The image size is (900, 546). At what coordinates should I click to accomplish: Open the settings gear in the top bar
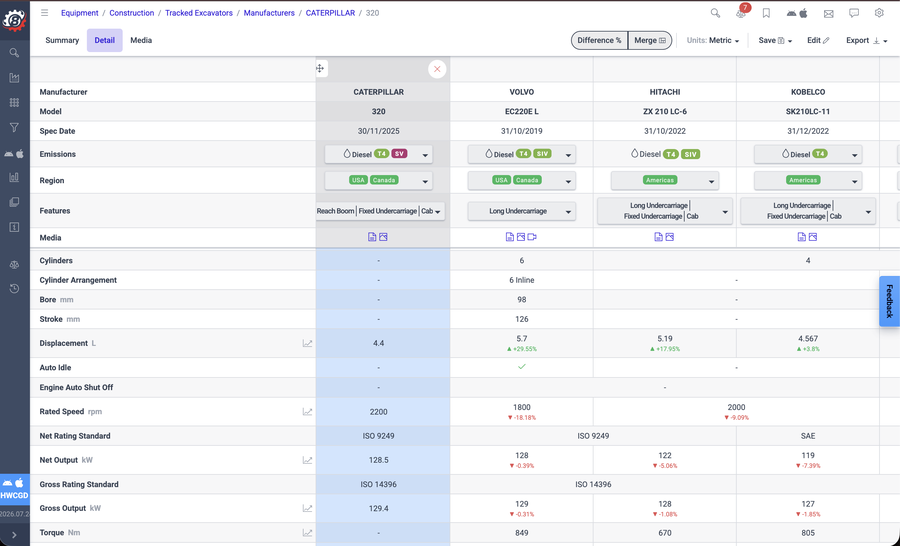(879, 13)
